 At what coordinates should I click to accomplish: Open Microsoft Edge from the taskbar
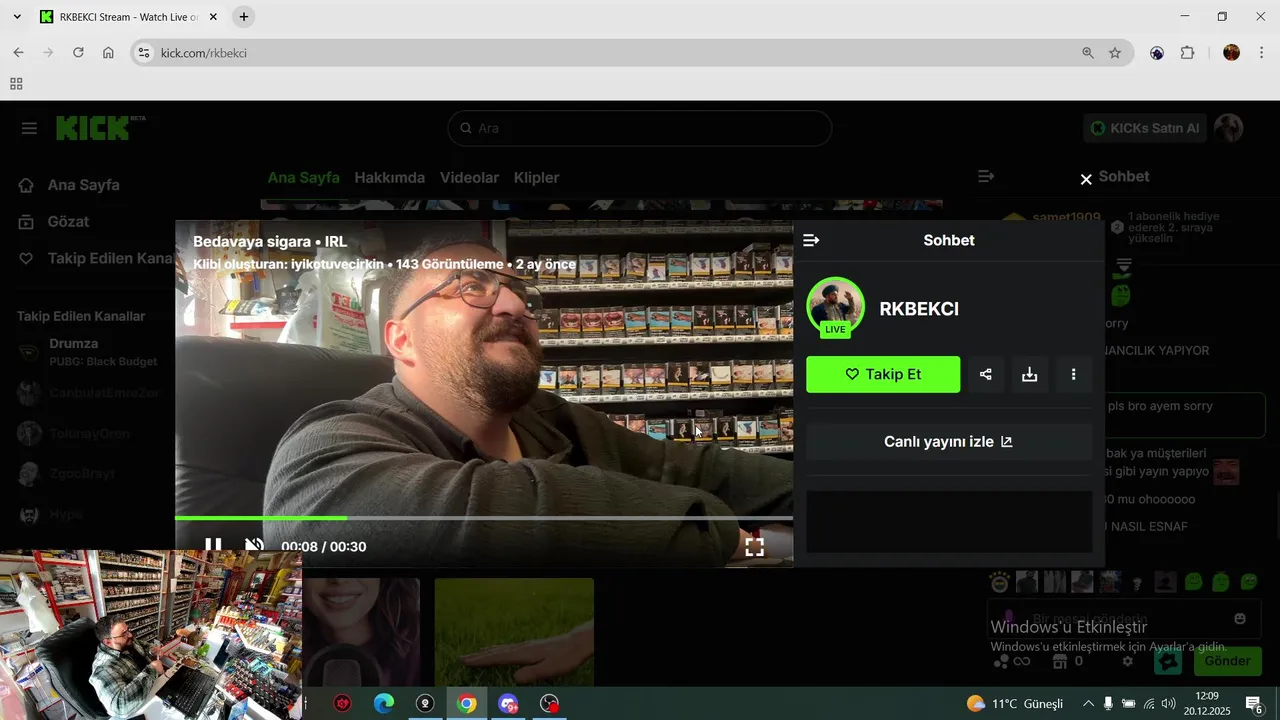tap(384, 704)
